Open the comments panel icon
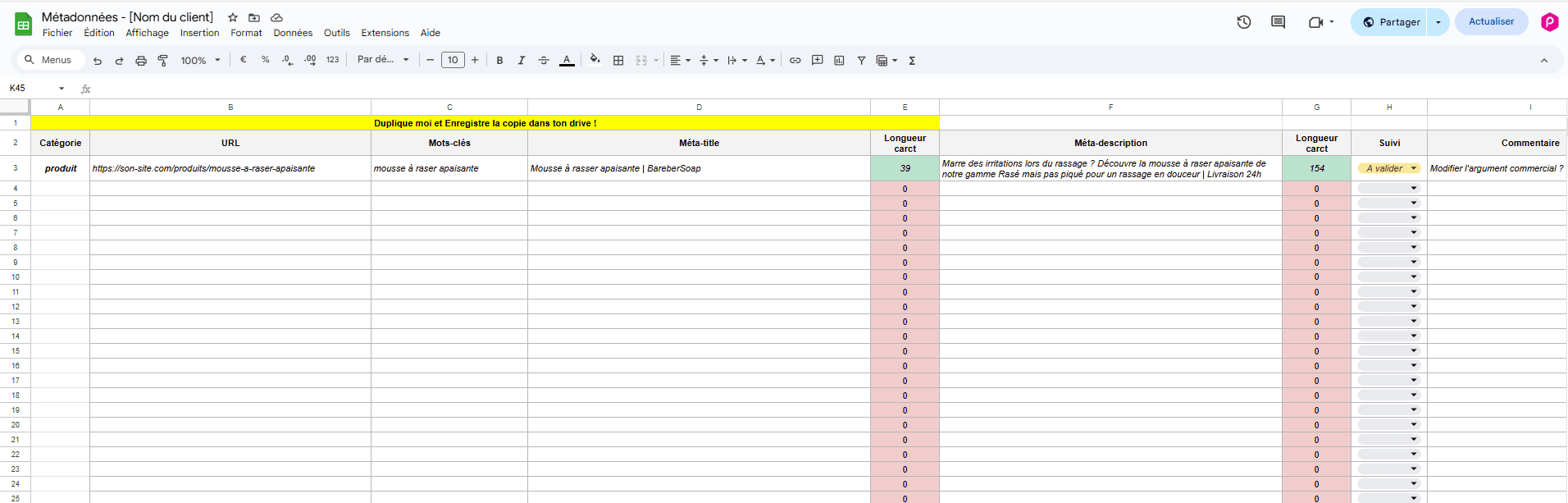Screen dimensions: 1568x503 (1278, 22)
